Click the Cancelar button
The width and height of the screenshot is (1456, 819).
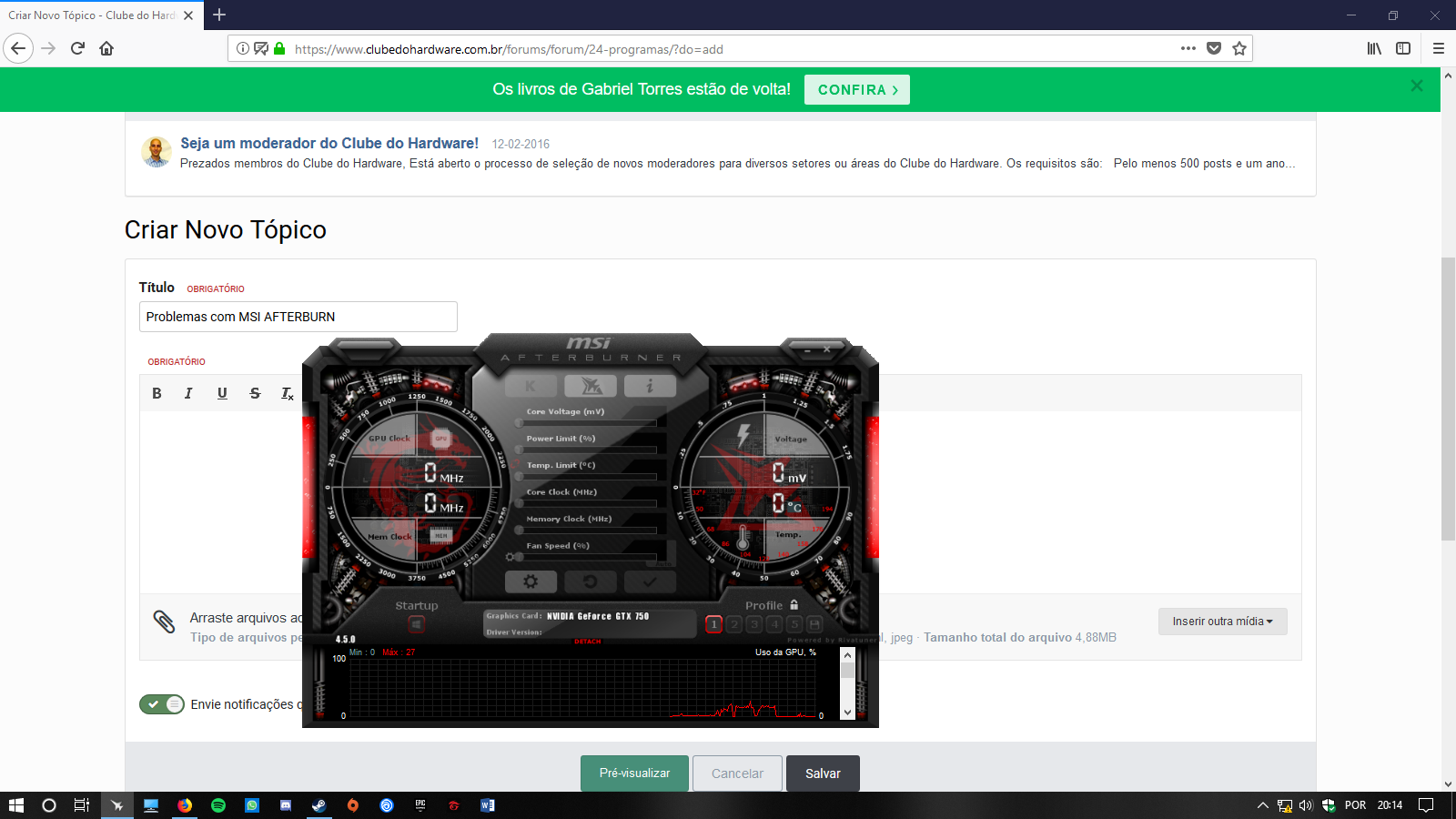(x=737, y=773)
